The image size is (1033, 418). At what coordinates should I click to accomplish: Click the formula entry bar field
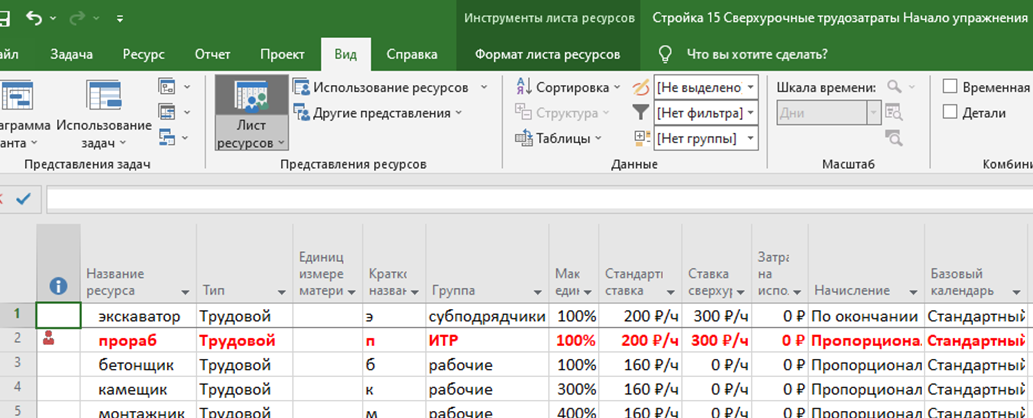click(x=540, y=200)
